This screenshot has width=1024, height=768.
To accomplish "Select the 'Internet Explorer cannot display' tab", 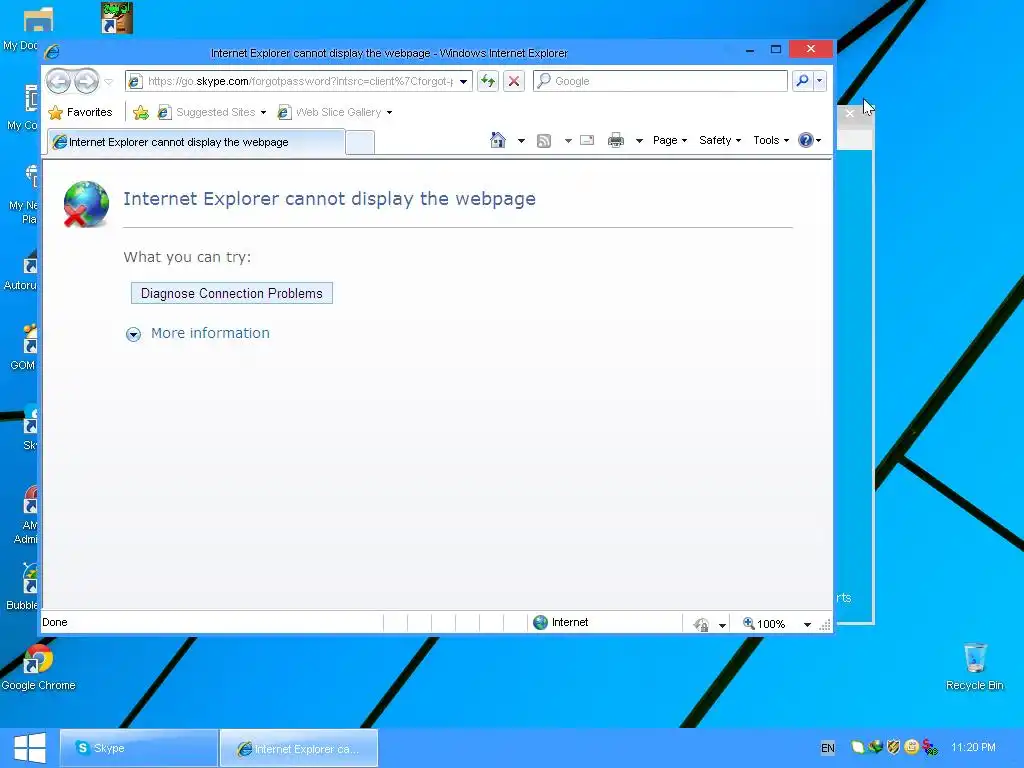I will coord(196,142).
